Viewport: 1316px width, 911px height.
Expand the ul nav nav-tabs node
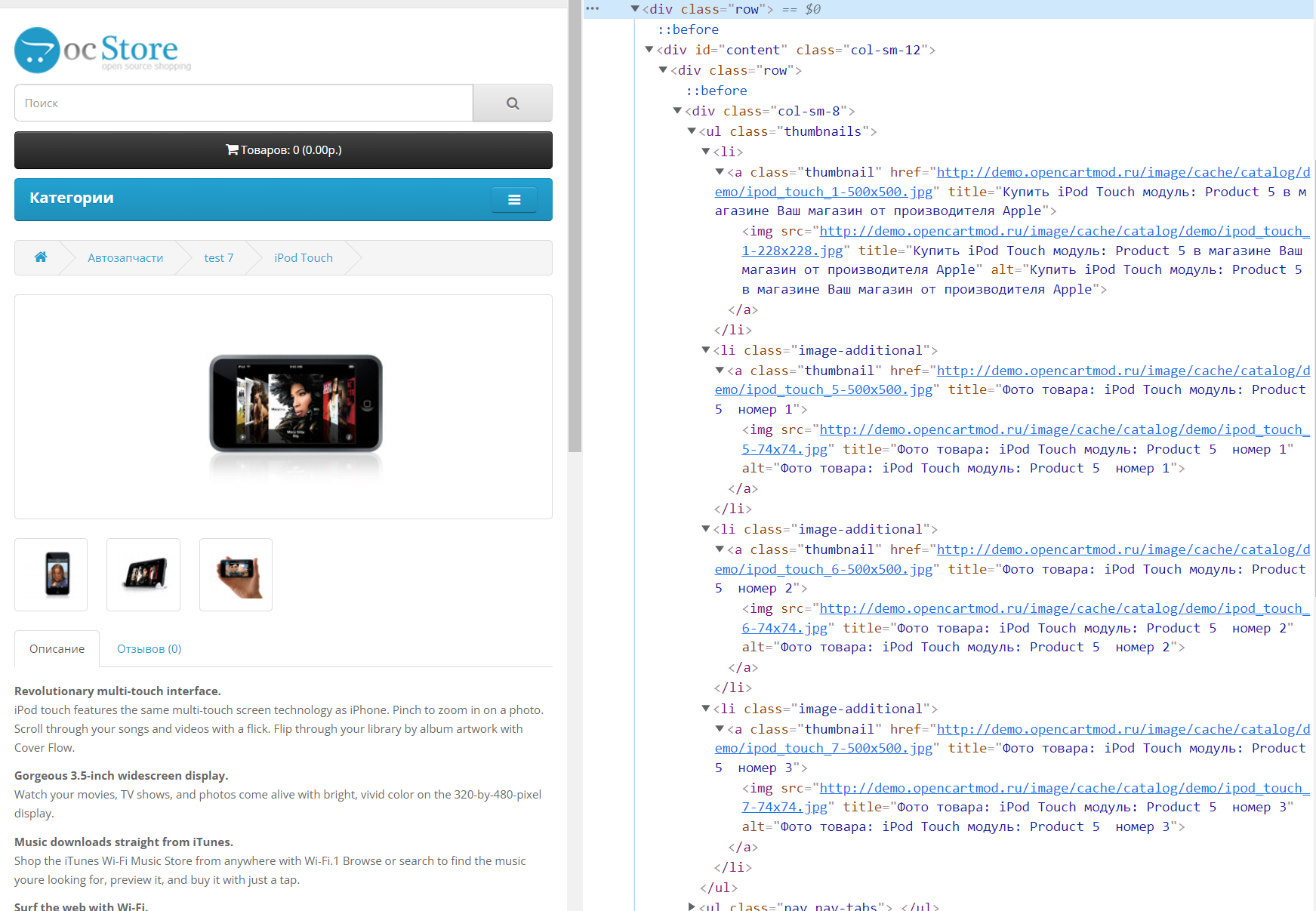tap(692, 906)
